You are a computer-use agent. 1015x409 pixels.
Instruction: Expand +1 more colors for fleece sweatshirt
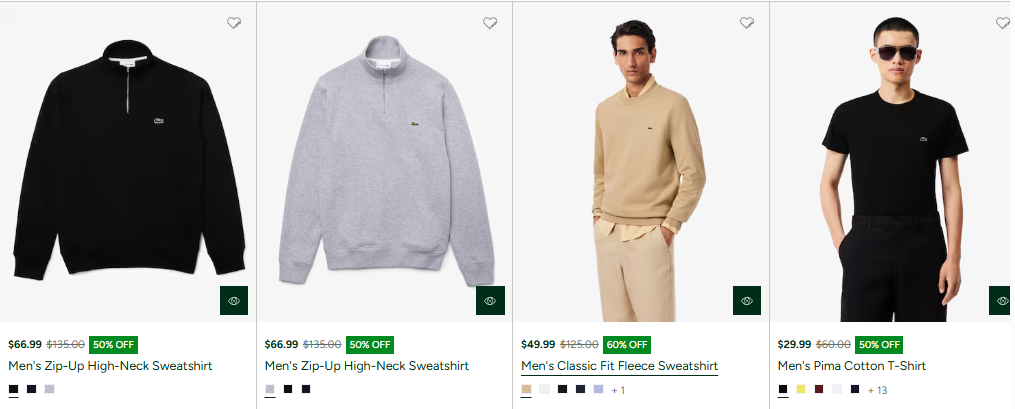click(618, 390)
